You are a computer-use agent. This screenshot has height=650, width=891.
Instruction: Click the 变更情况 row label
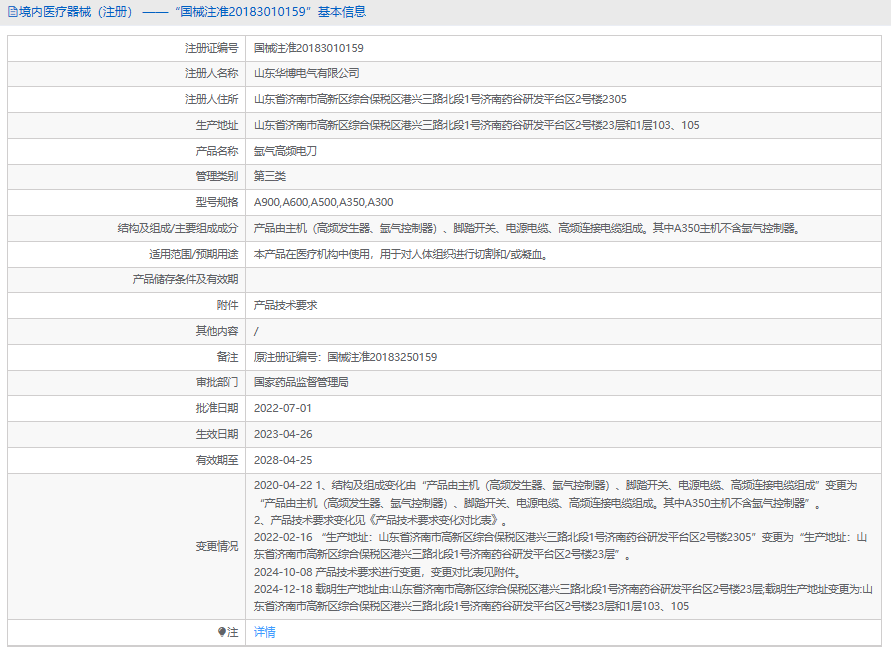pyautogui.click(x=217, y=546)
